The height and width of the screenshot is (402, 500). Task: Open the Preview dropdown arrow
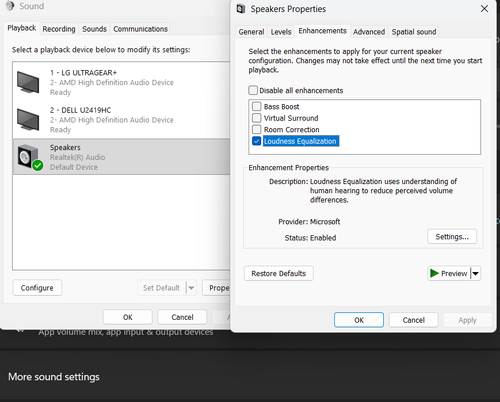pos(476,273)
